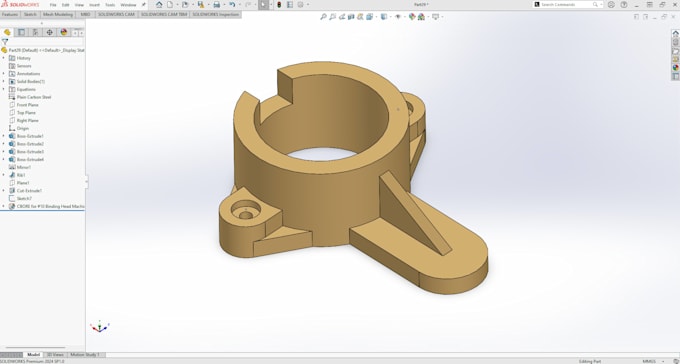Switch to the Motion Study 1 tab

tap(85, 355)
